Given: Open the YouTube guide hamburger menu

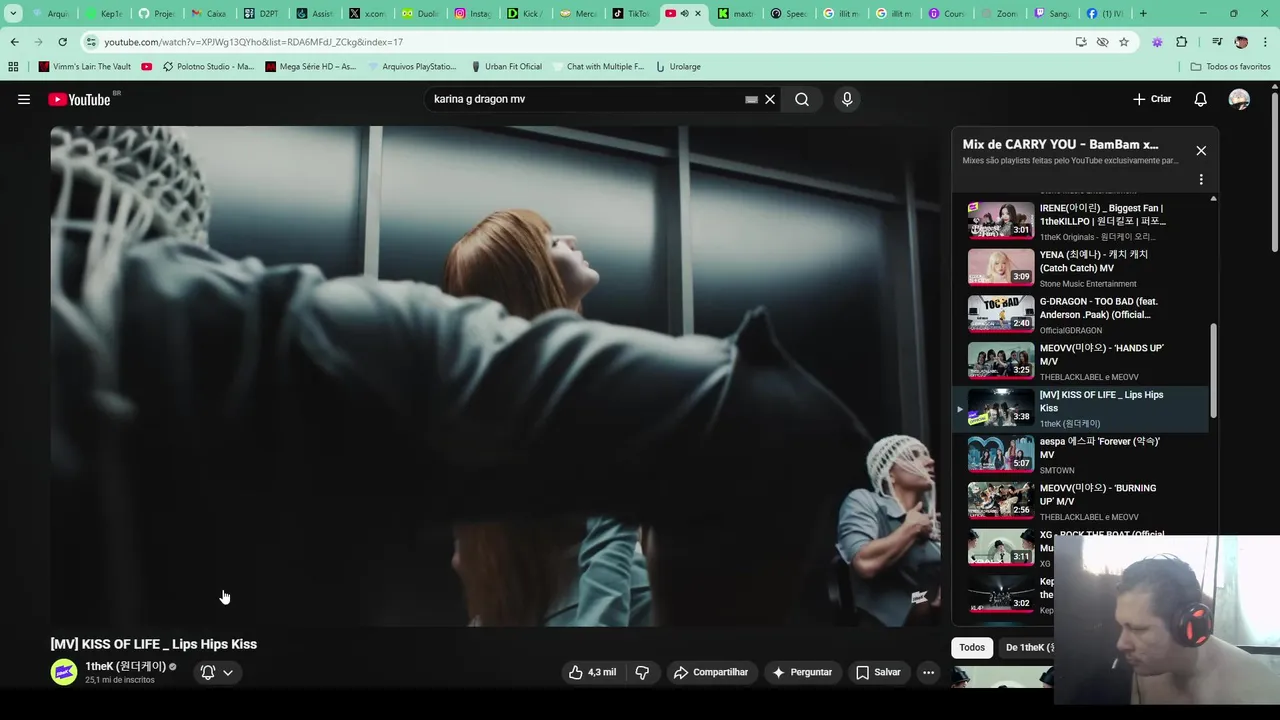Looking at the screenshot, I should point(24,99).
